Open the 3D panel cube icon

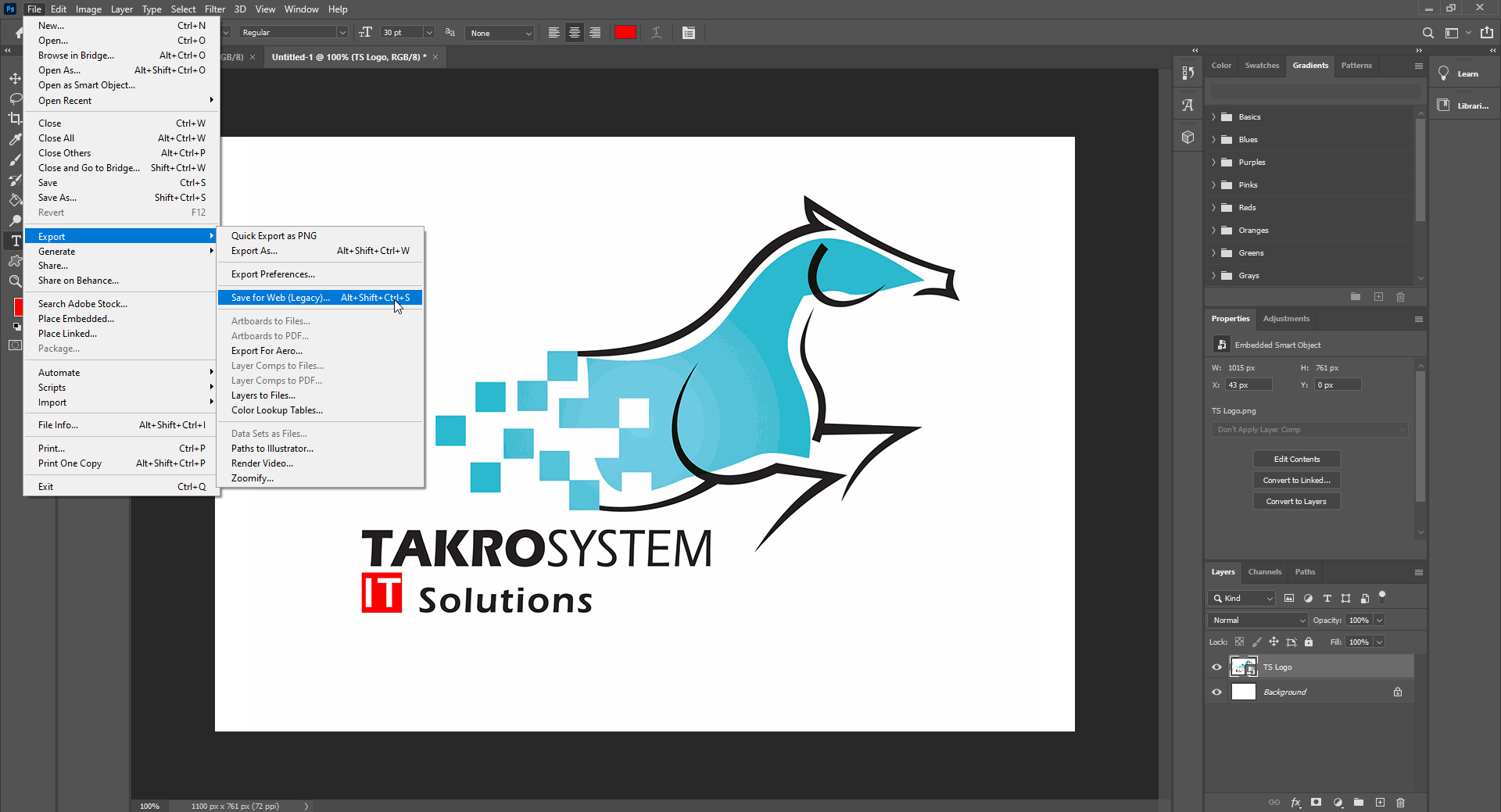(x=1188, y=138)
